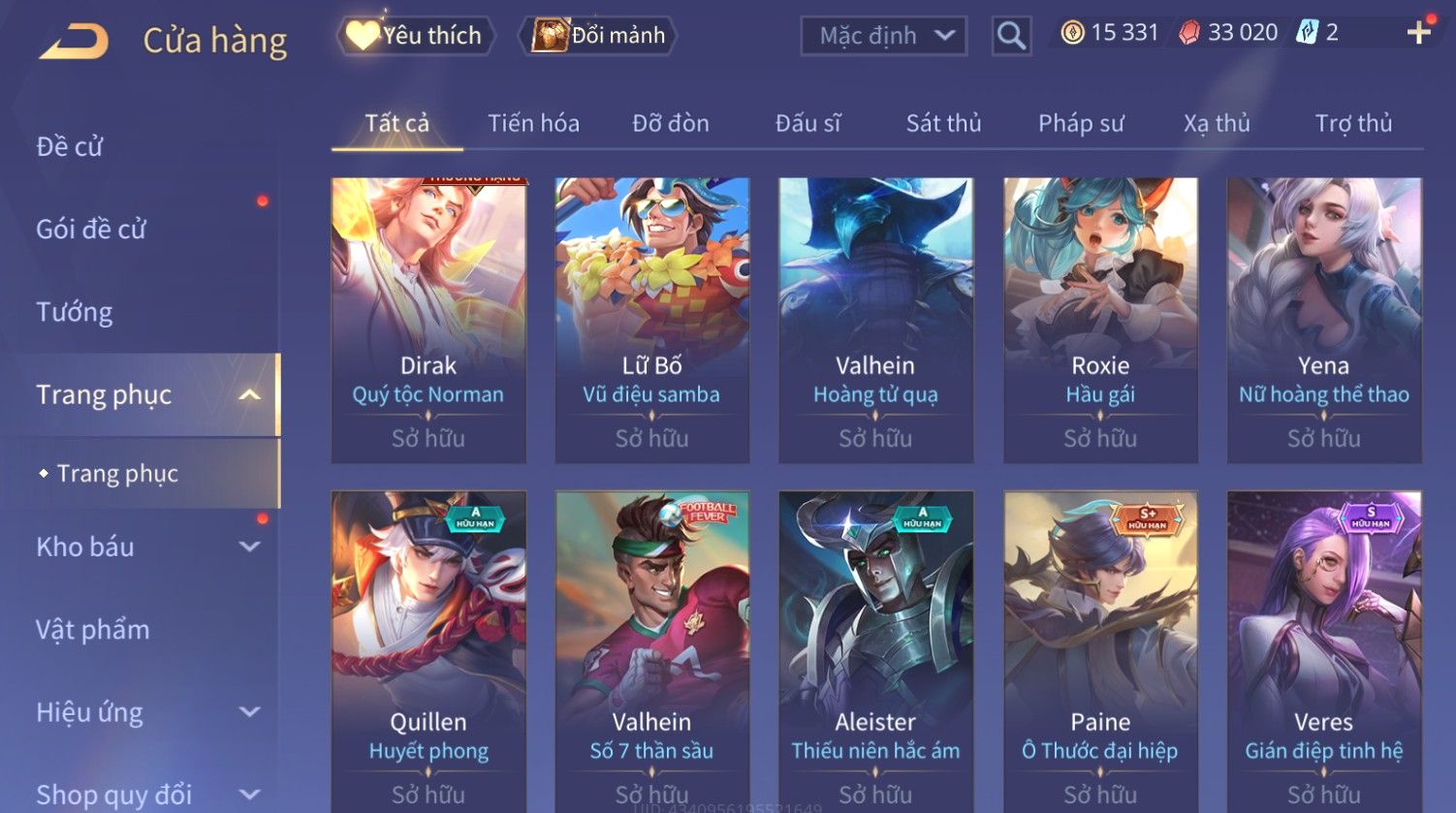The height and width of the screenshot is (813, 1456).
Task: Tap the plus icon to add currency
Action: 1418,33
